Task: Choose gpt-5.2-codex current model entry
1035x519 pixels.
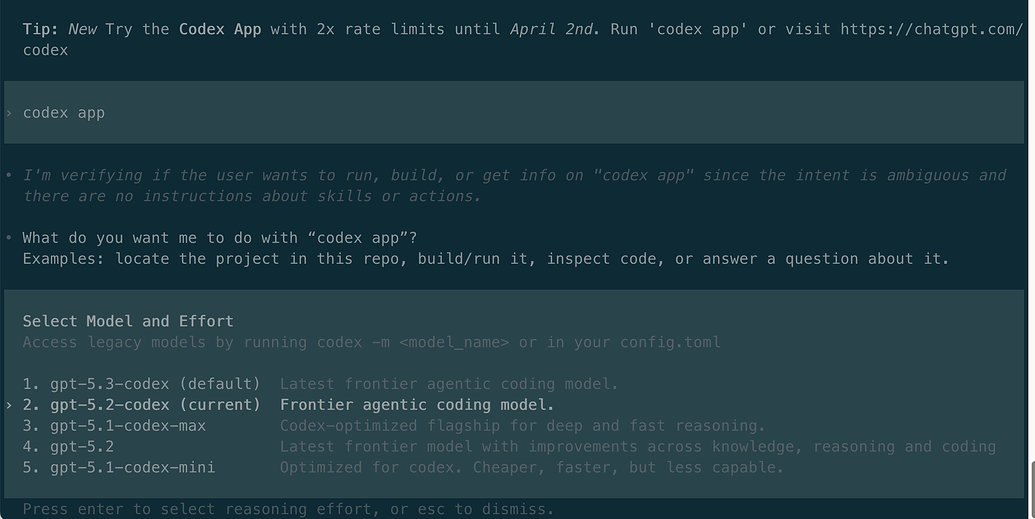Action: coord(142,405)
